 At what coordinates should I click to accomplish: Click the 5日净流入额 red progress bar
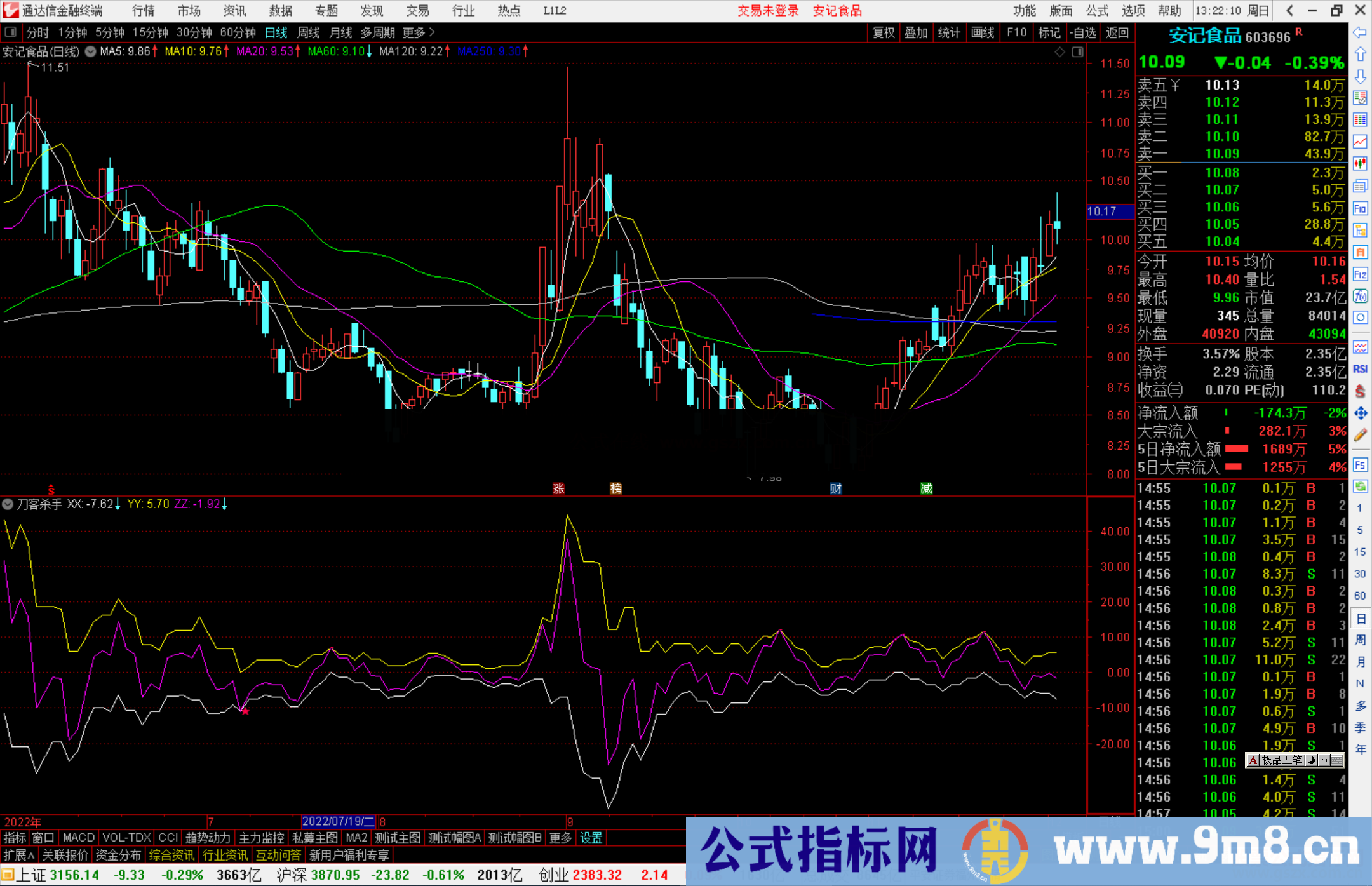[x=1238, y=449]
